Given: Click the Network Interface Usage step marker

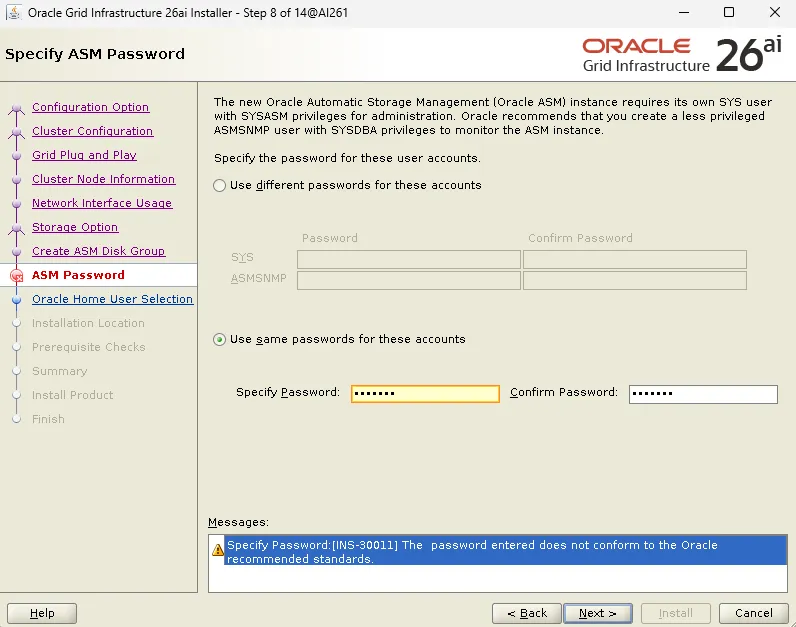Looking at the screenshot, I should pyautogui.click(x=16, y=204).
